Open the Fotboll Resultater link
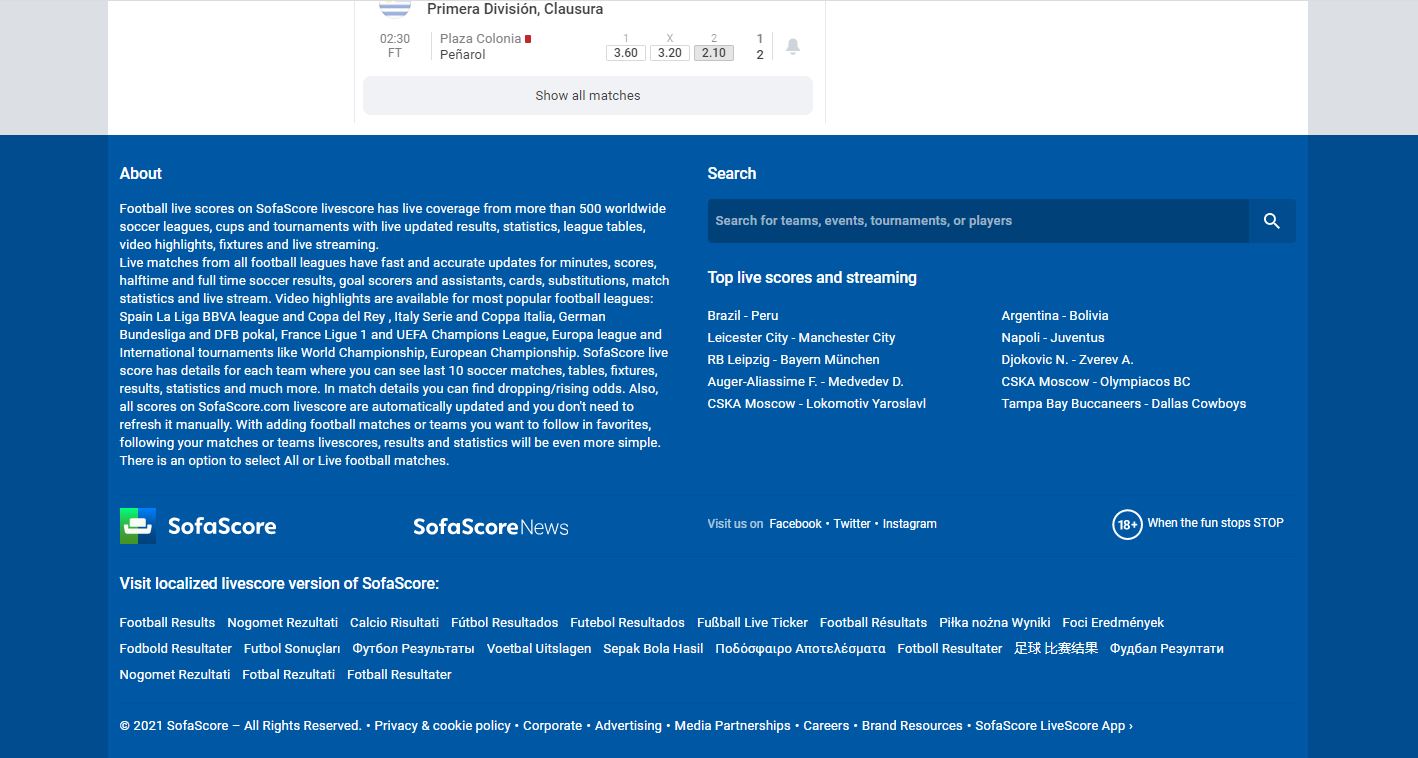The height and width of the screenshot is (758, 1418). click(950, 649)
